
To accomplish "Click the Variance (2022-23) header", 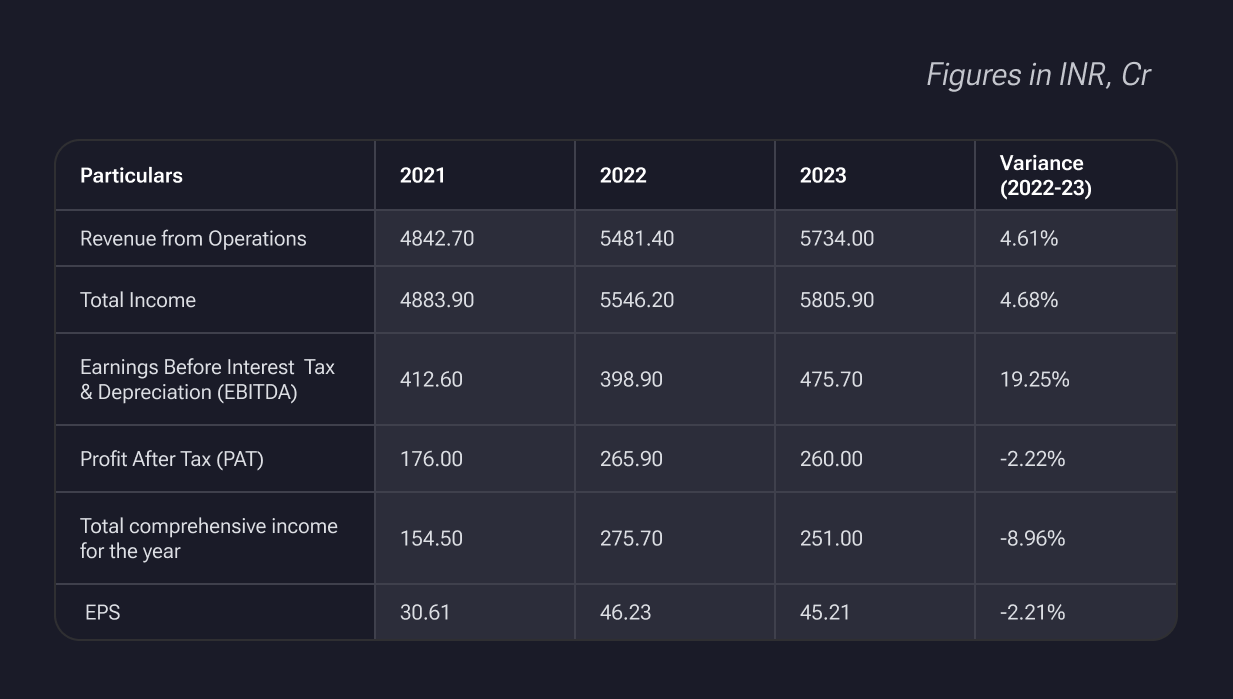I will (x=1045, y=176).
